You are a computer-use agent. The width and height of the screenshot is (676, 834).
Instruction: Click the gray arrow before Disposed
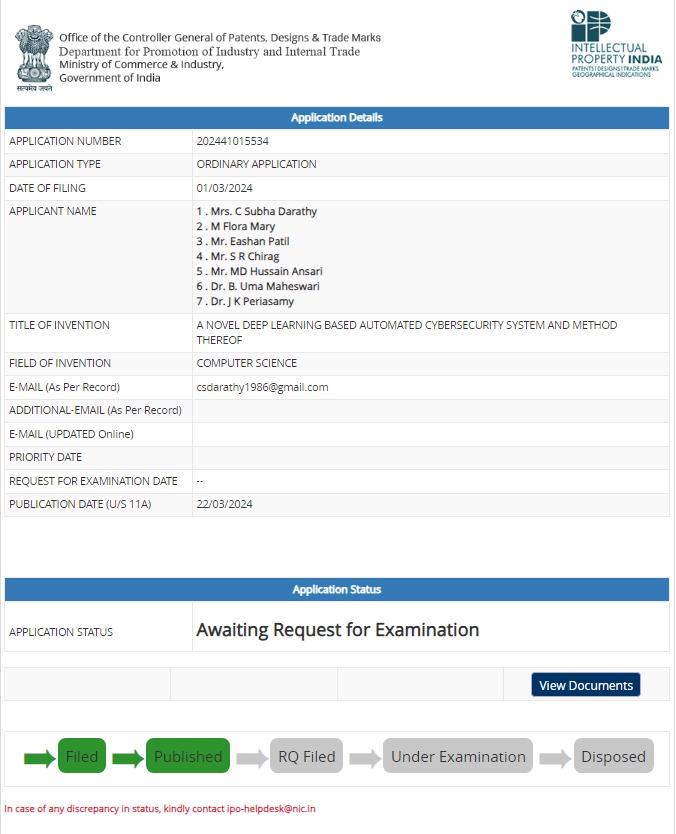coord(555,758)
